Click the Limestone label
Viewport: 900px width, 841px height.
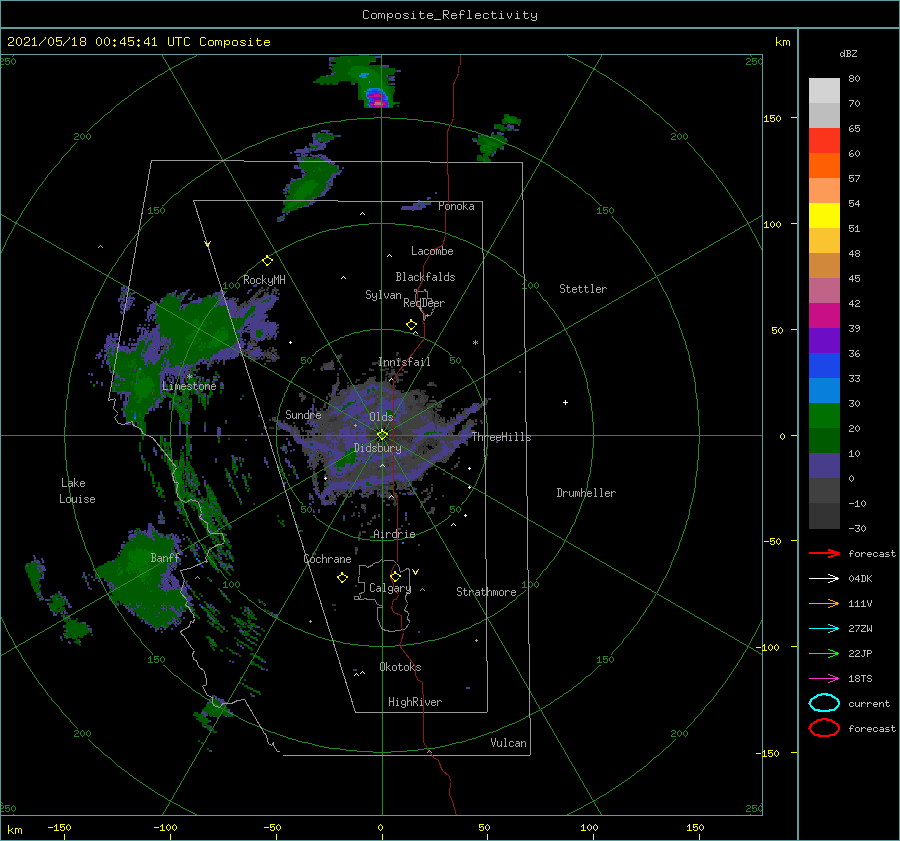pos(189,386)
